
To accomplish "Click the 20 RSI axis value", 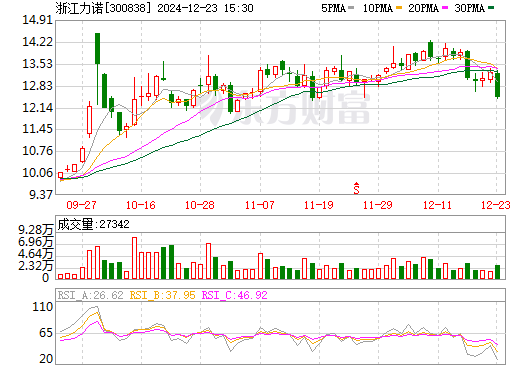I will pos(46,359).
